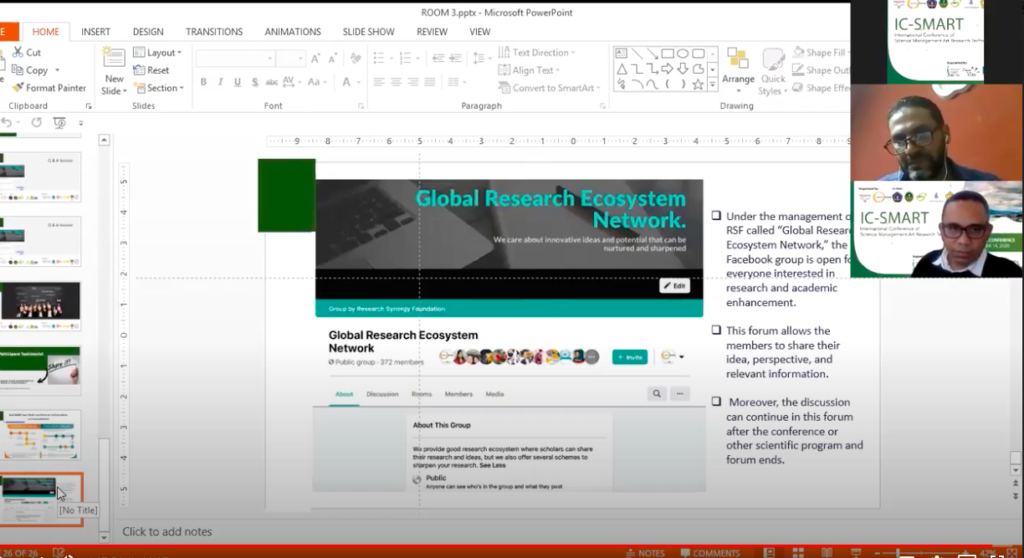Screen dimensions: 1024x558
Task: Click the slide panel scroll up arrow
Action: click(x=104, y=140)
